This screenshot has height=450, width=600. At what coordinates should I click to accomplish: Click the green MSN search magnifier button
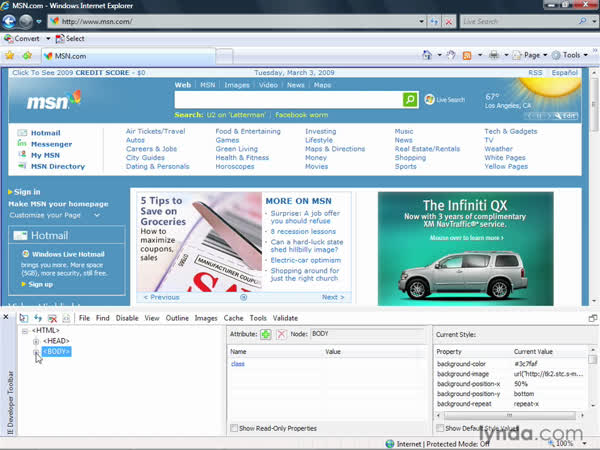click(410, 100)
